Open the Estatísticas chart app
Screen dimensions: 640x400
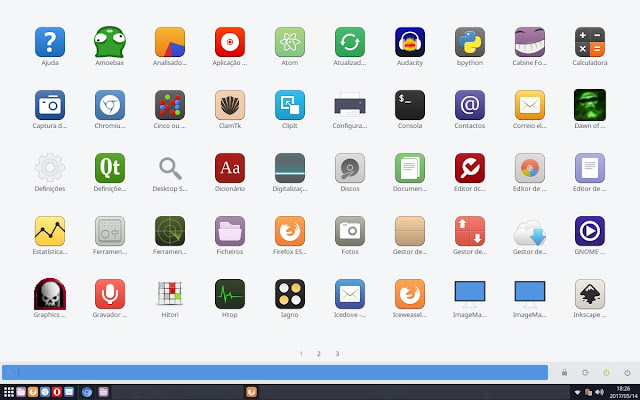click(50, 231)
